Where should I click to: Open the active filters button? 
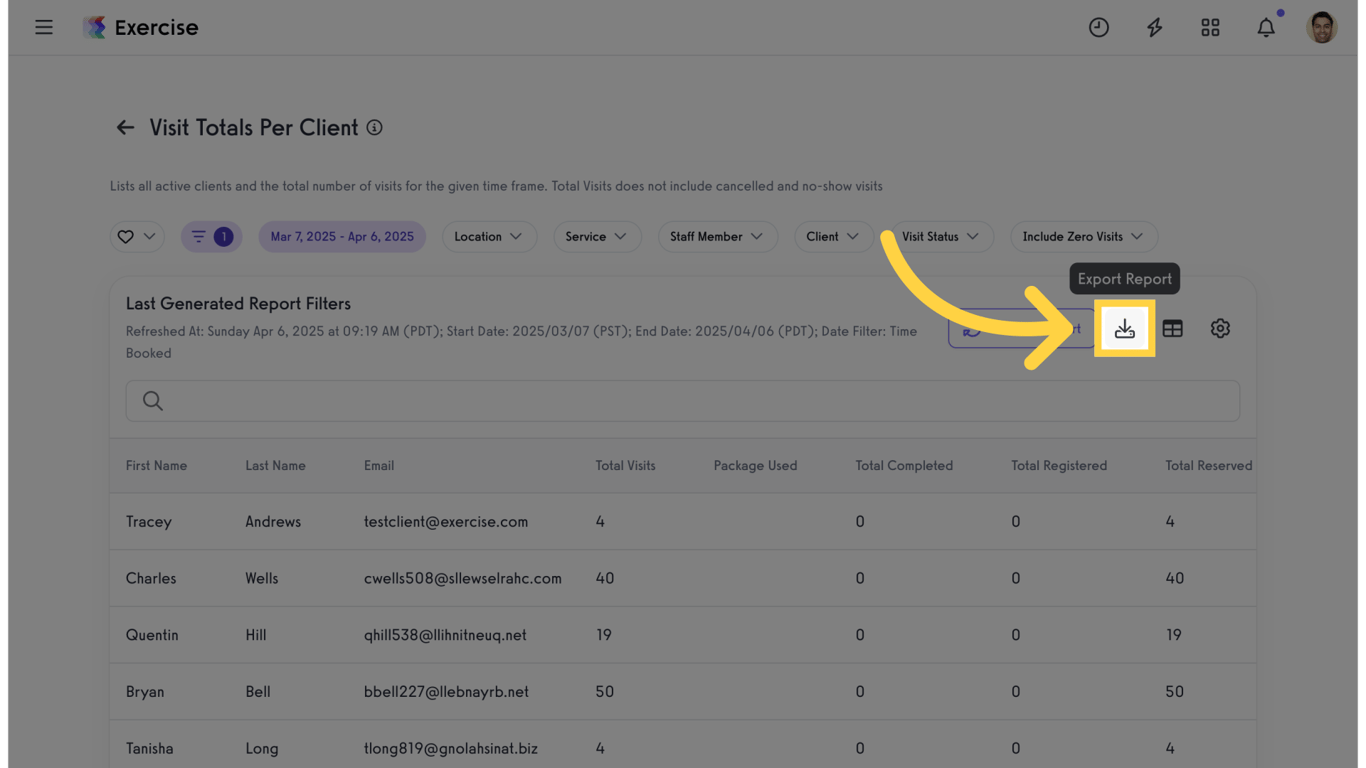211,237
